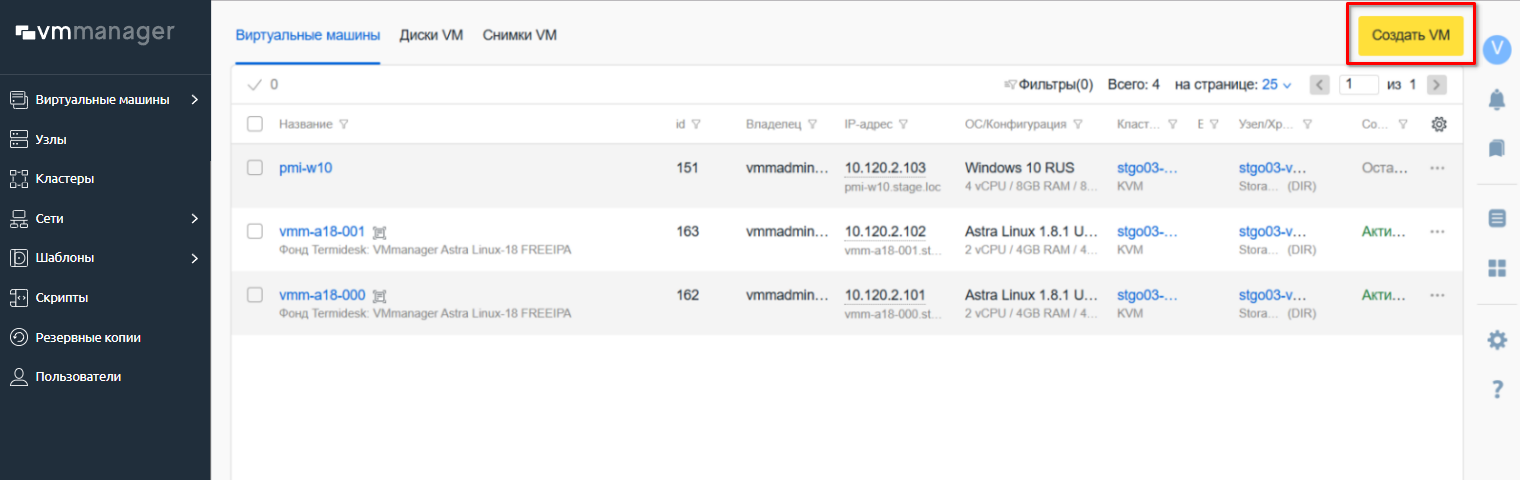1520x480 pixels.
Task: Select the pmi-w10 row checkbox
Action: (x=255, y=168)
